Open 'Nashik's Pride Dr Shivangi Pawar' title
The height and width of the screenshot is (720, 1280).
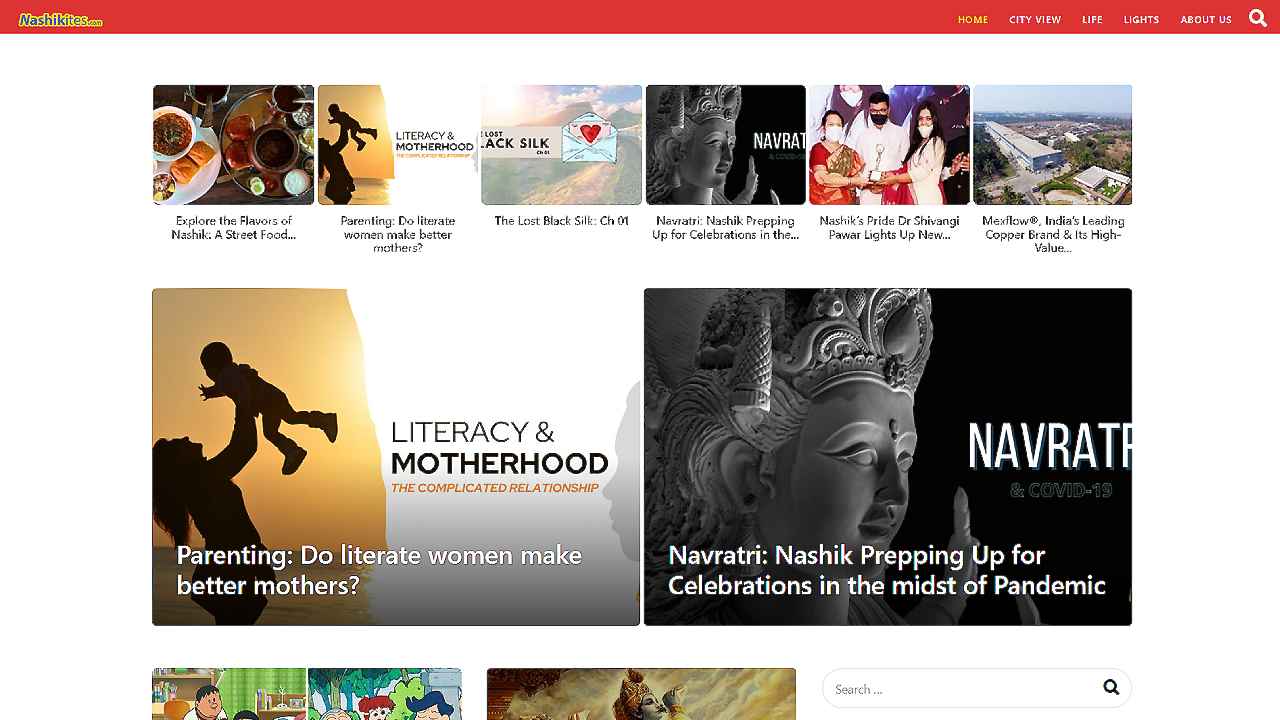(890, 228)
